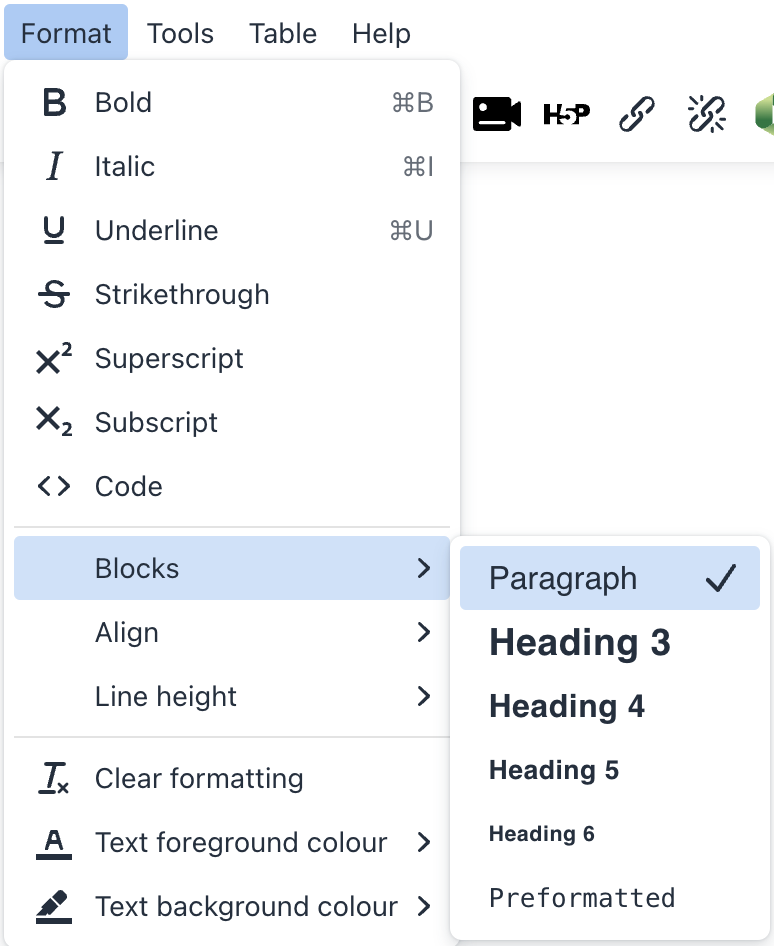The width and height of the screenshot is (774, 946).
Task: Insert H5P content from toolbar
Action: point(566,115)
